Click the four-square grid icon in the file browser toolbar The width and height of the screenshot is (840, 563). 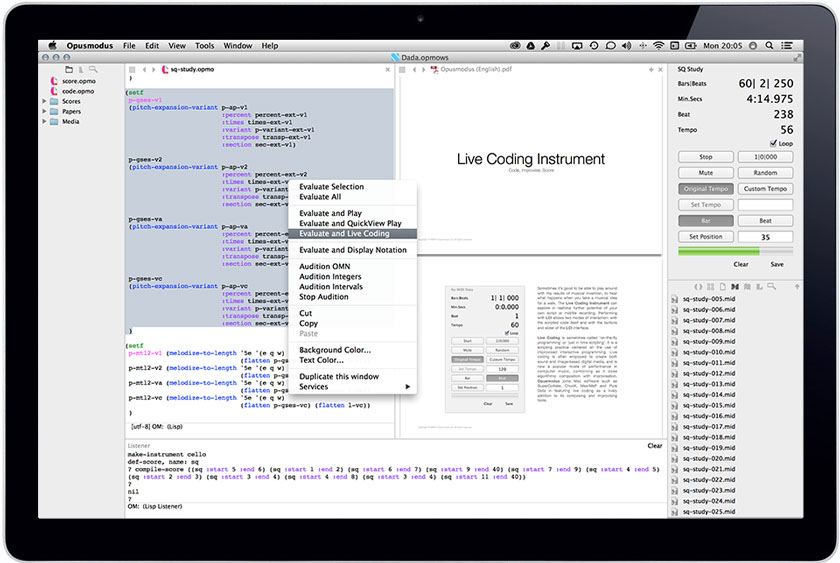[710, 287]
